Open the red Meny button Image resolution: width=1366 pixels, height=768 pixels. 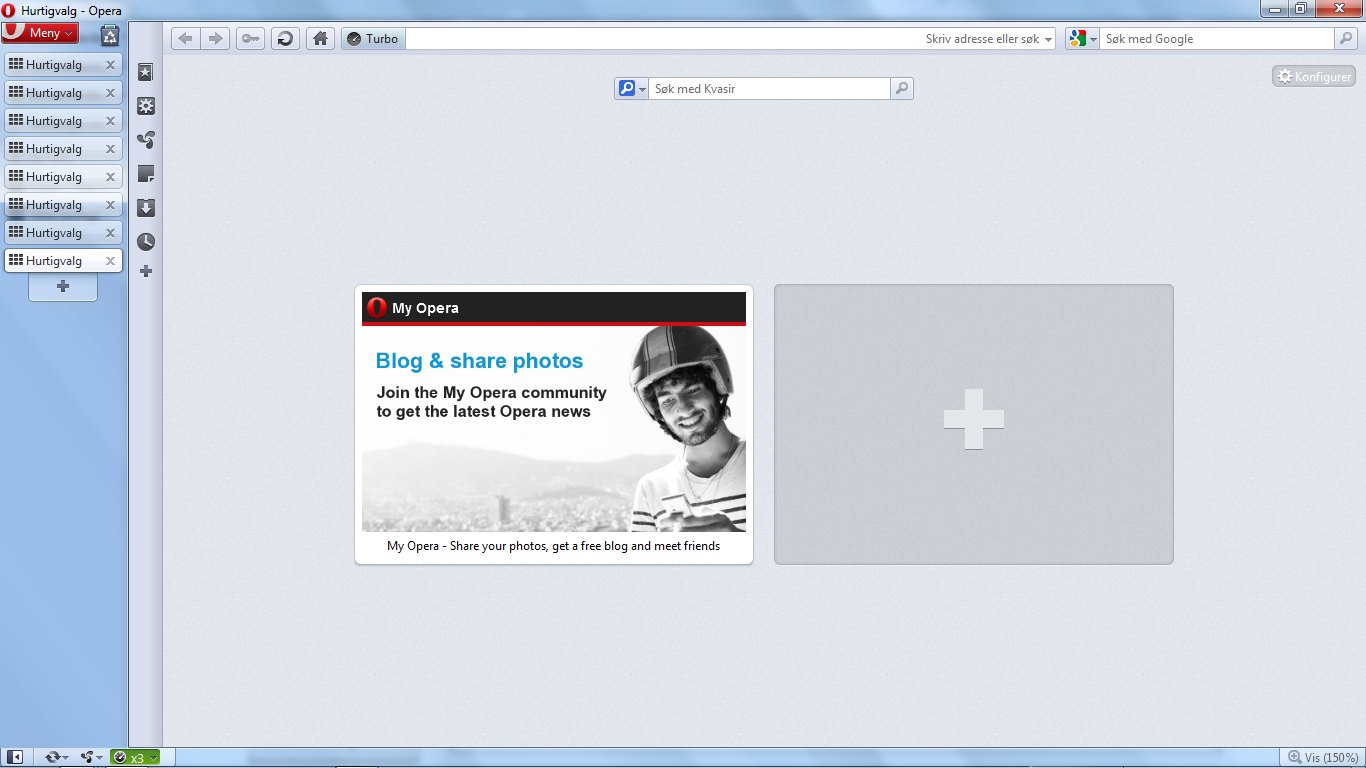pyautogui.click(x=40, y=33)
